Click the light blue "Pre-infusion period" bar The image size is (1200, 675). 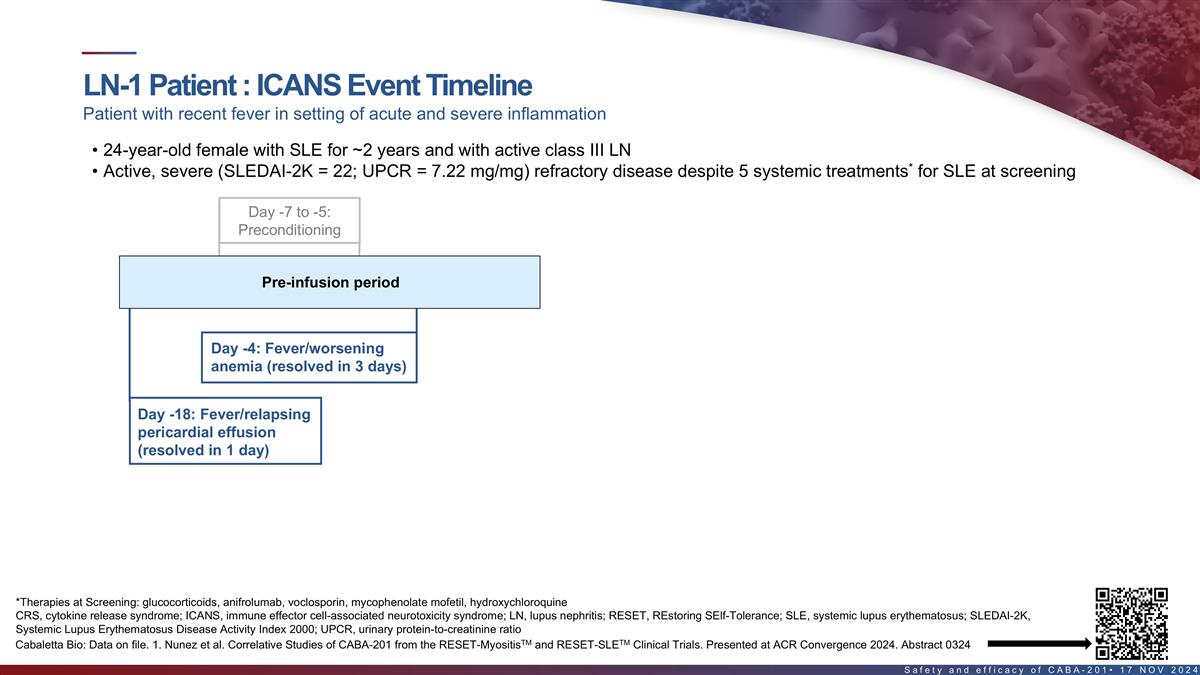tap(330, 282)
